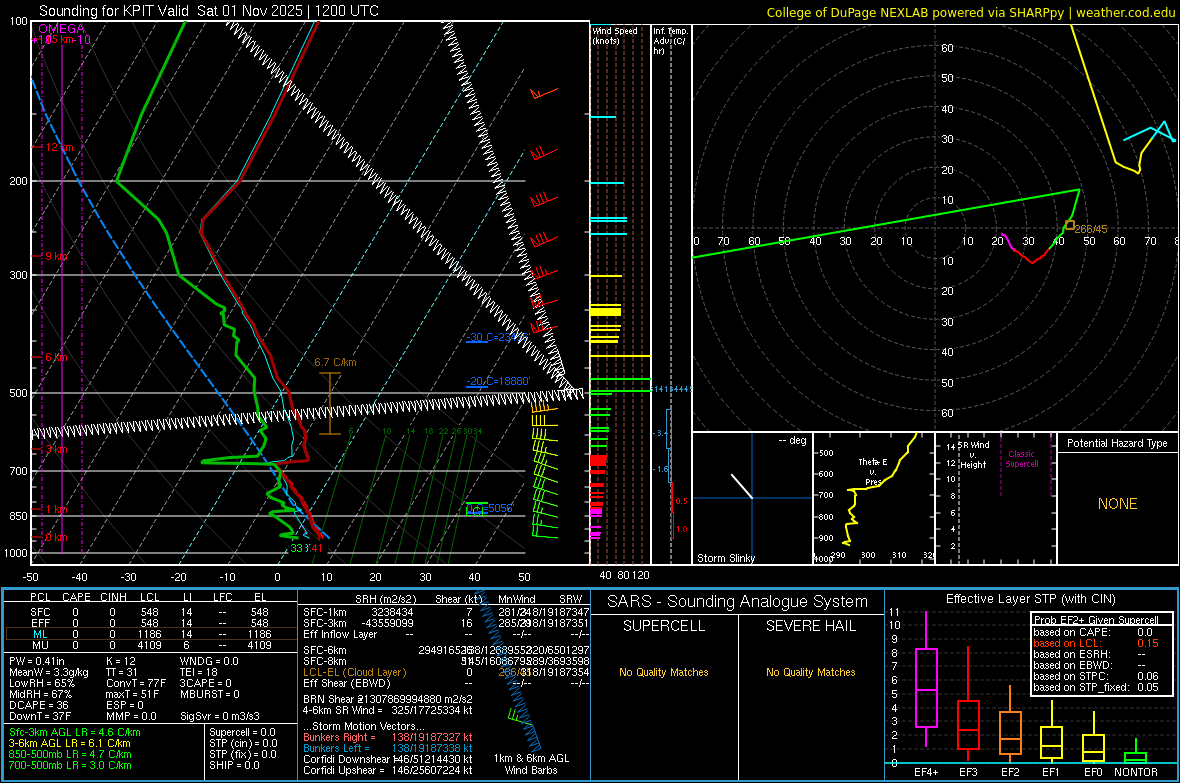Click the CAPE column header
The height and width of the screenshot is (783, 1180).
pos(76,597)
